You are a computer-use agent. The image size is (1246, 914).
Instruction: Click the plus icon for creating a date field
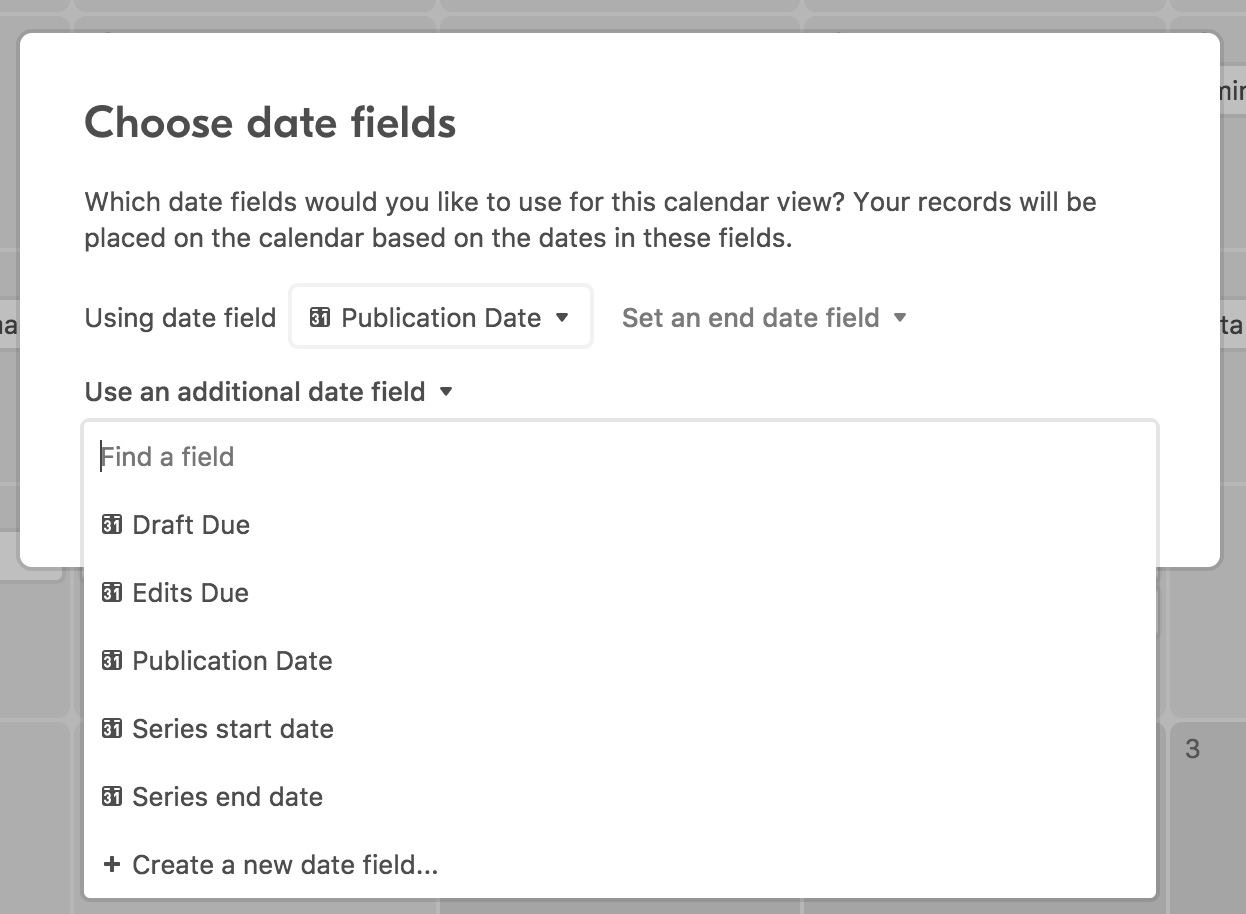coord(112,864)
